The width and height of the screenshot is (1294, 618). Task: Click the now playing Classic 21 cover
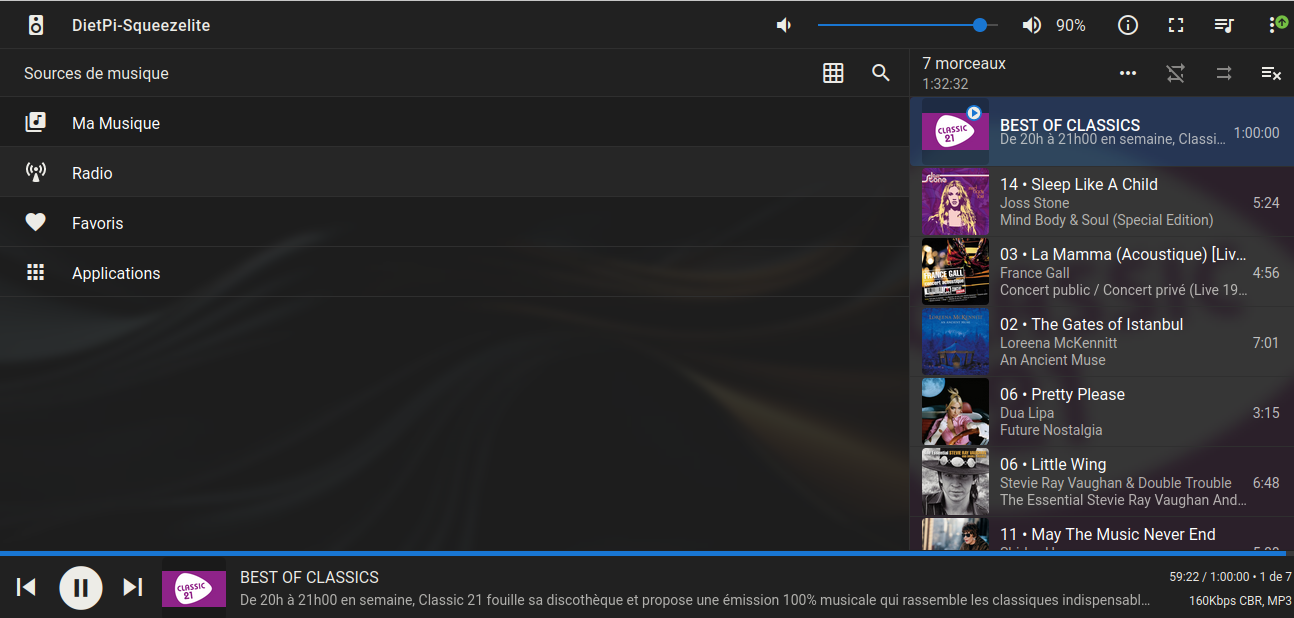194,589
